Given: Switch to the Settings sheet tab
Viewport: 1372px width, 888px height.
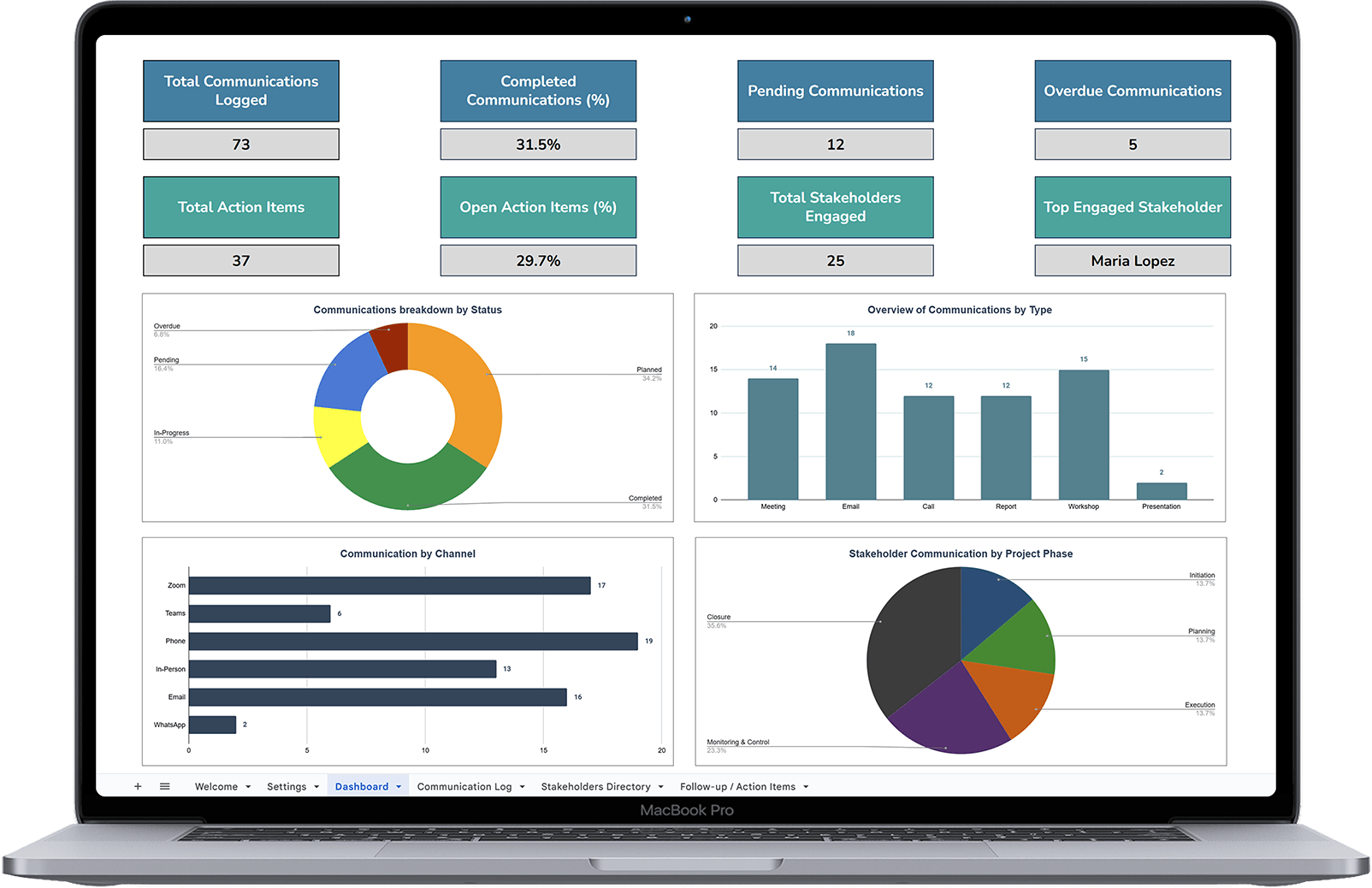Looking at the screenshot, I should pyautogui.click(x=287, y=787).
